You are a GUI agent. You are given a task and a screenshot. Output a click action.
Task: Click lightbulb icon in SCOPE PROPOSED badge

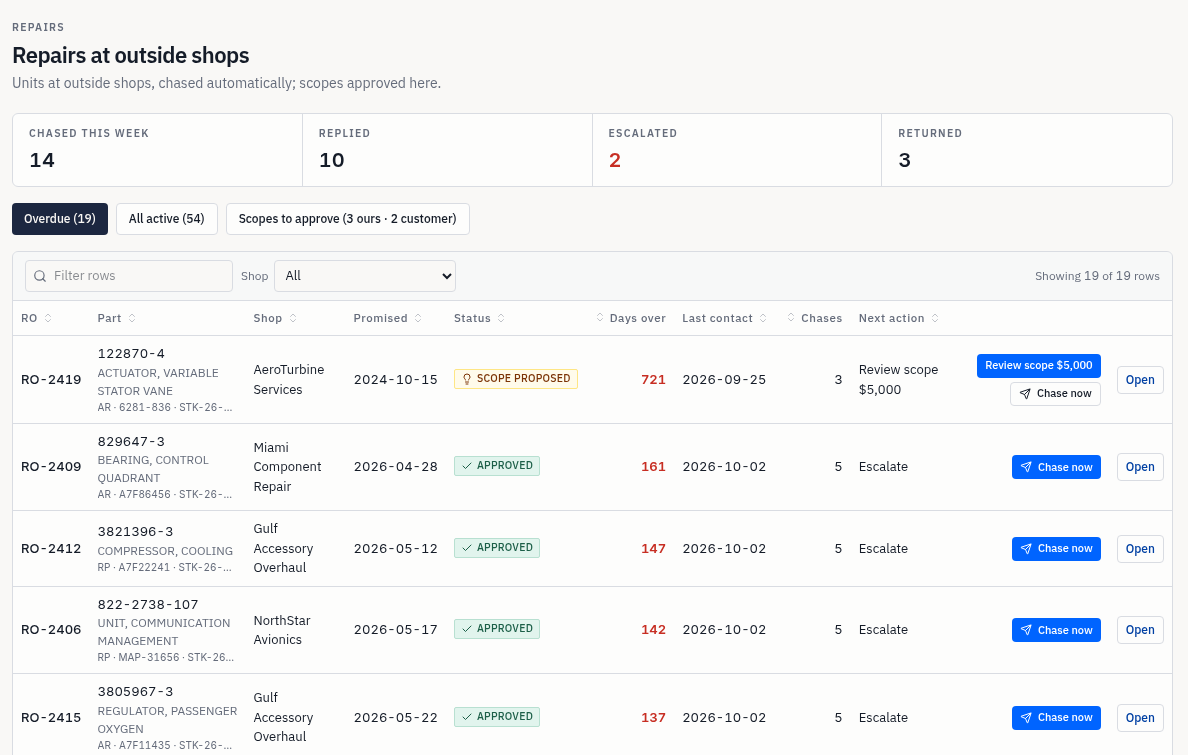[x=467, y=379]
